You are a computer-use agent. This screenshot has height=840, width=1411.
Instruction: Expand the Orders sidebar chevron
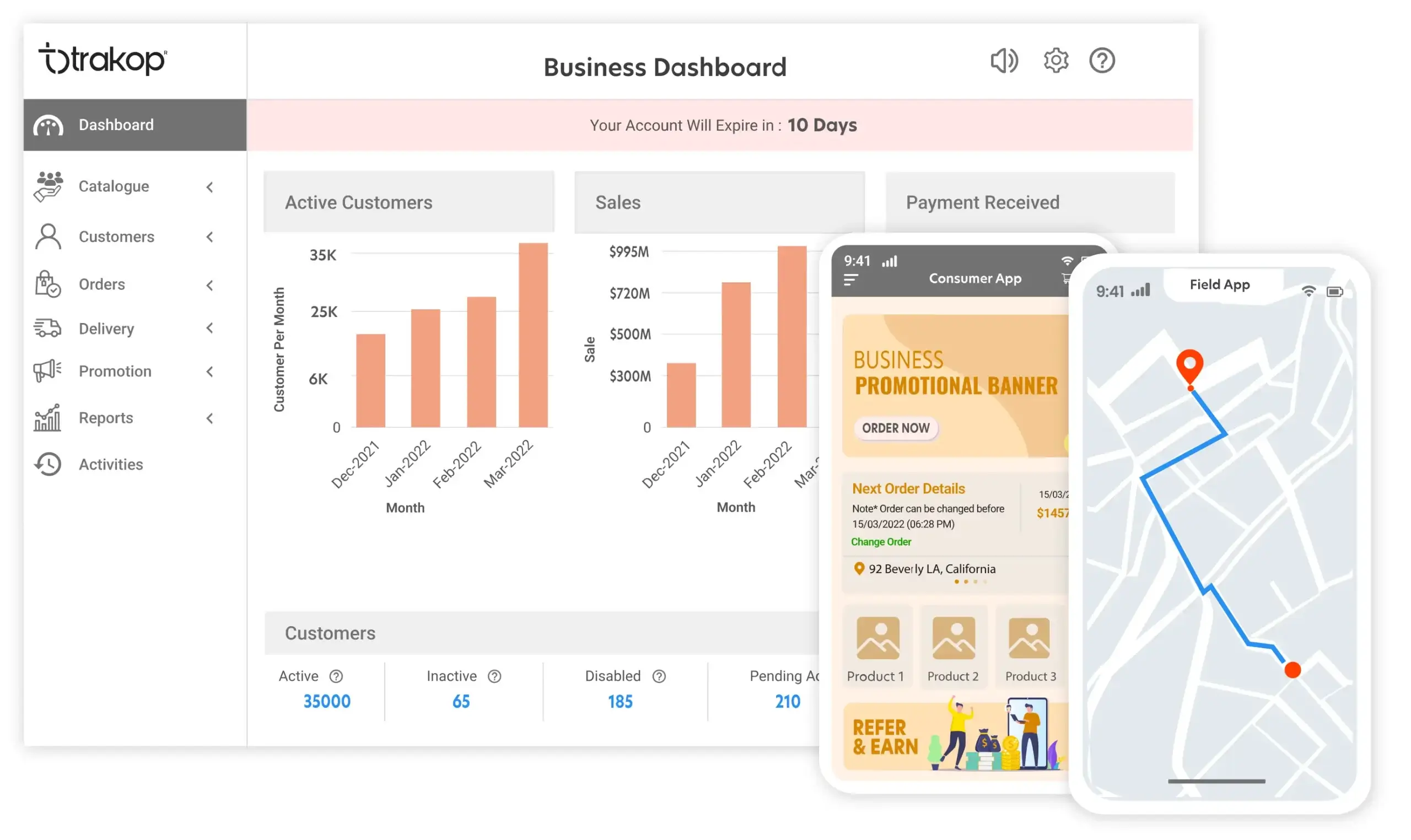click(x=210, y=286)
